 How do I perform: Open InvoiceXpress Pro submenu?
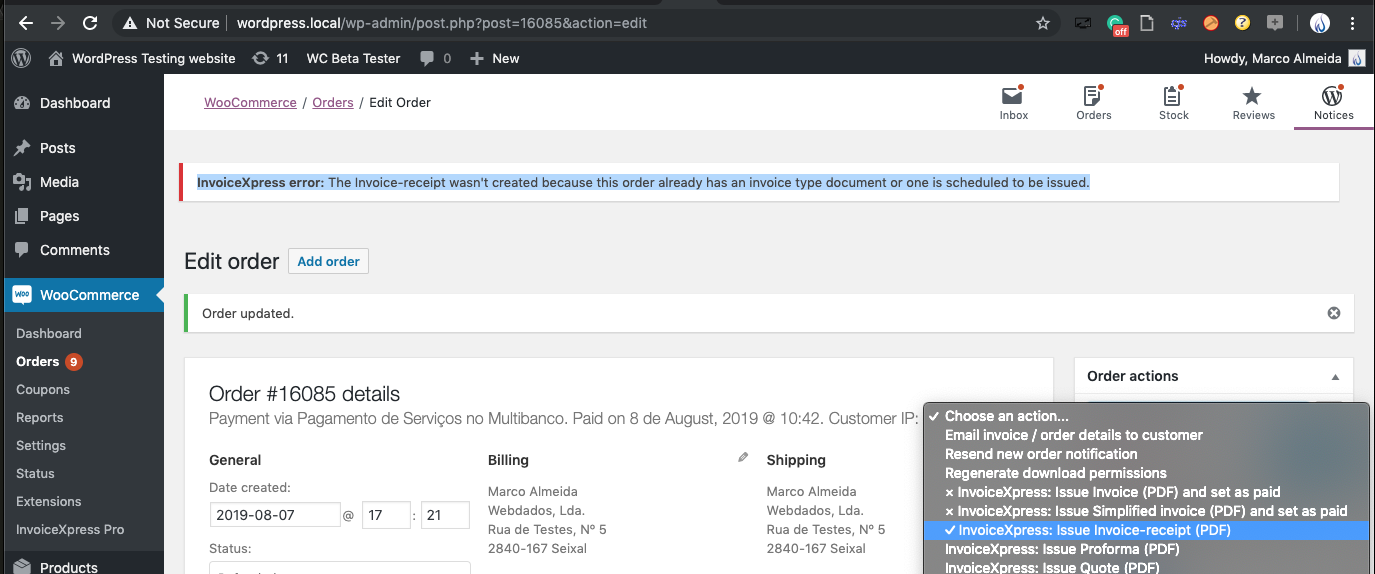(70, 529)
